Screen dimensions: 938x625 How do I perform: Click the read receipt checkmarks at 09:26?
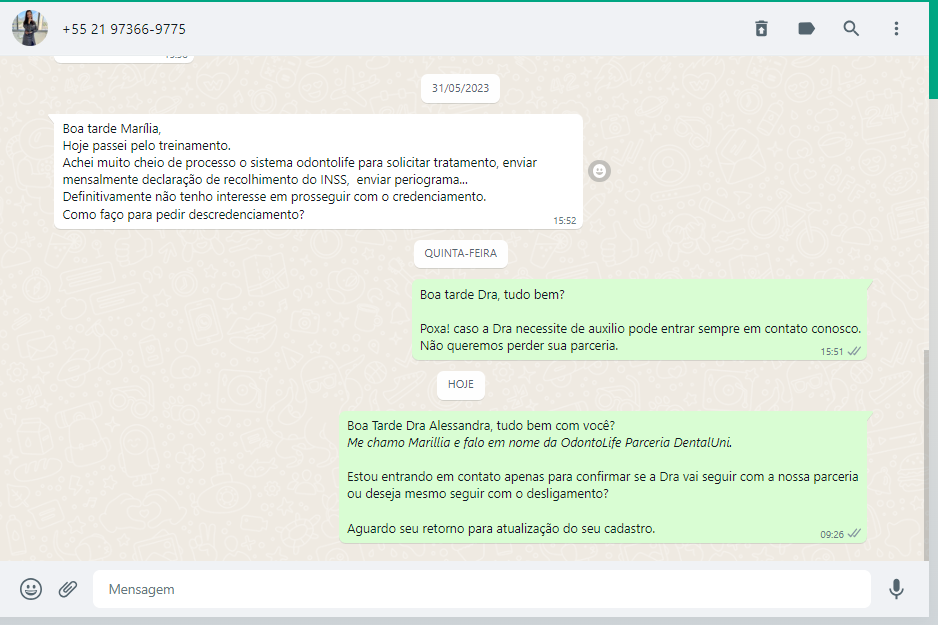coord(854,534)
